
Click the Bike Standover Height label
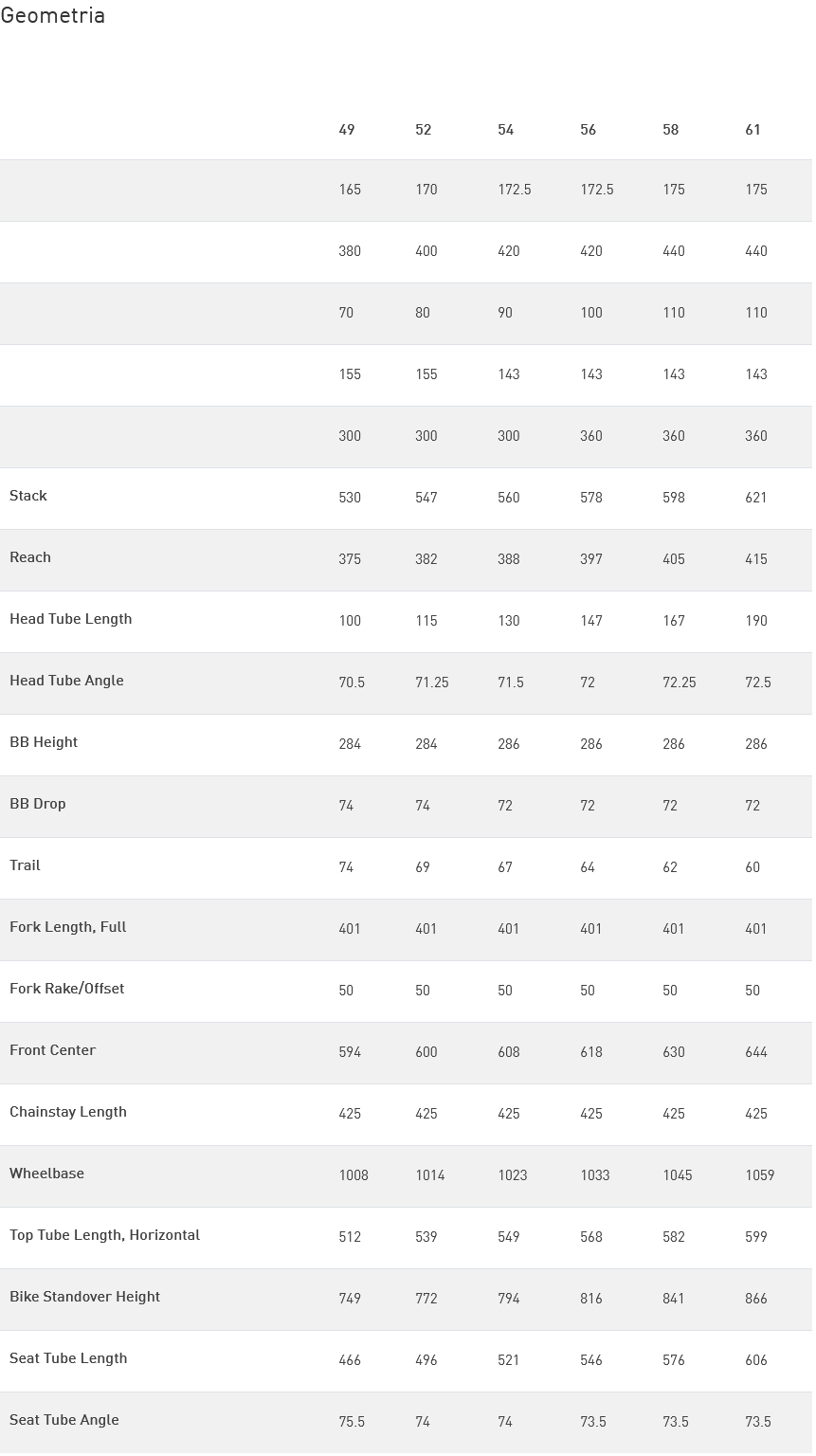click(x=85, y=1297)
